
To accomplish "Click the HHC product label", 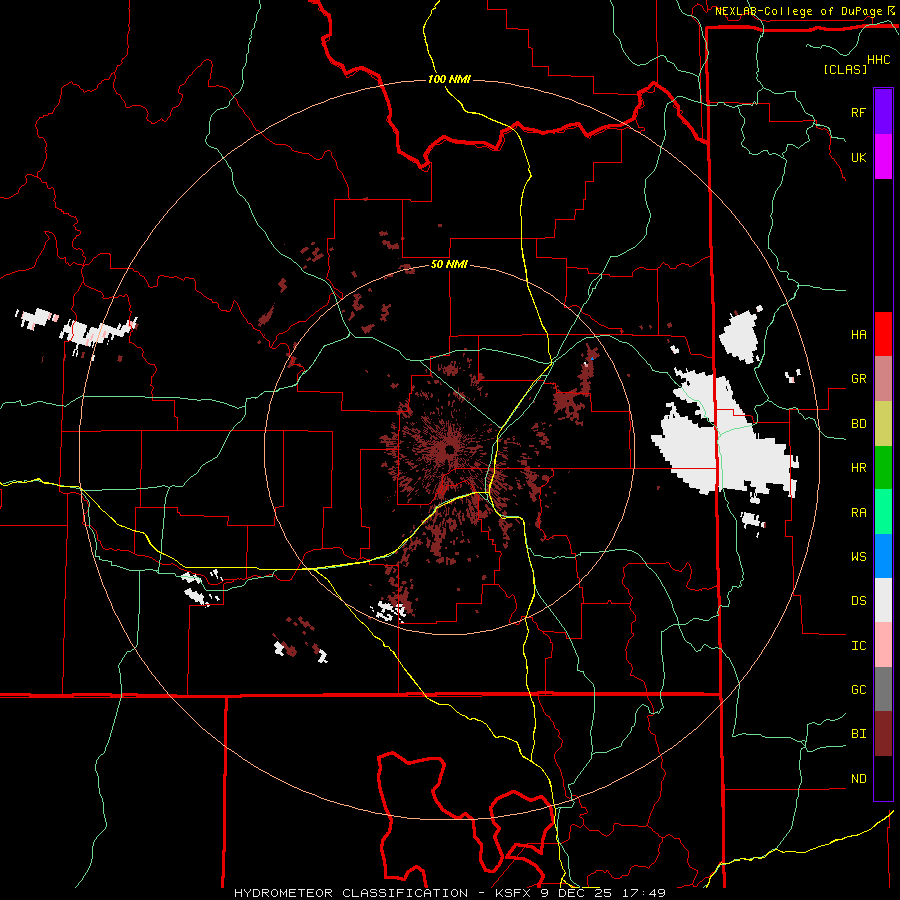I will pyautogui.click(x=878, y=60).
